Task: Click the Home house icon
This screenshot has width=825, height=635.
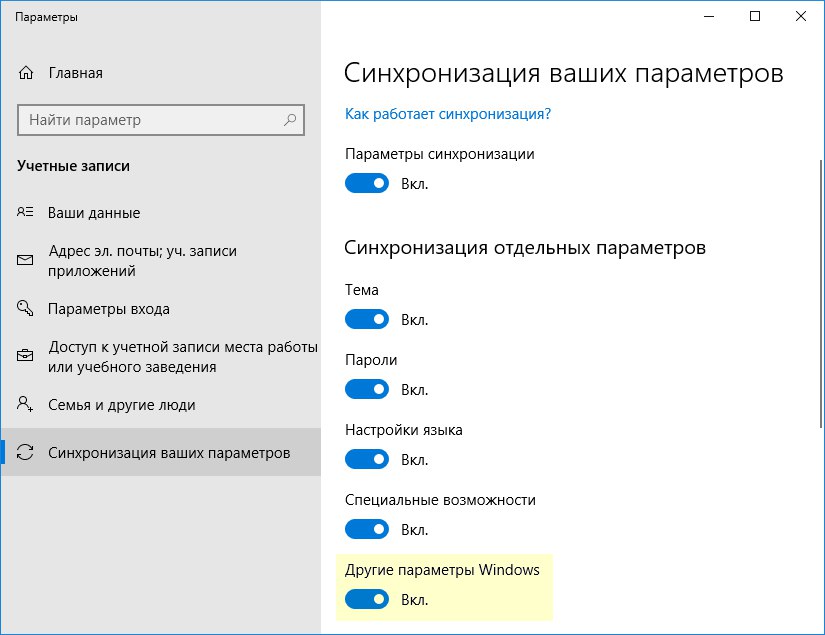Action: (x=26, y=73)
